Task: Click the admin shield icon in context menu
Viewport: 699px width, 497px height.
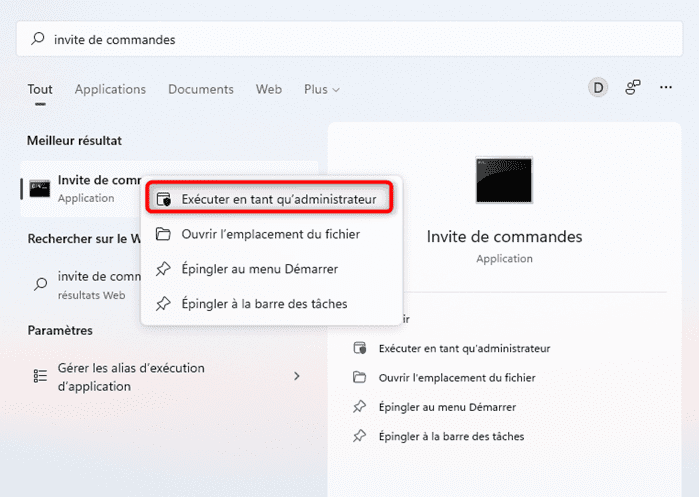Action: coord(164,199)
